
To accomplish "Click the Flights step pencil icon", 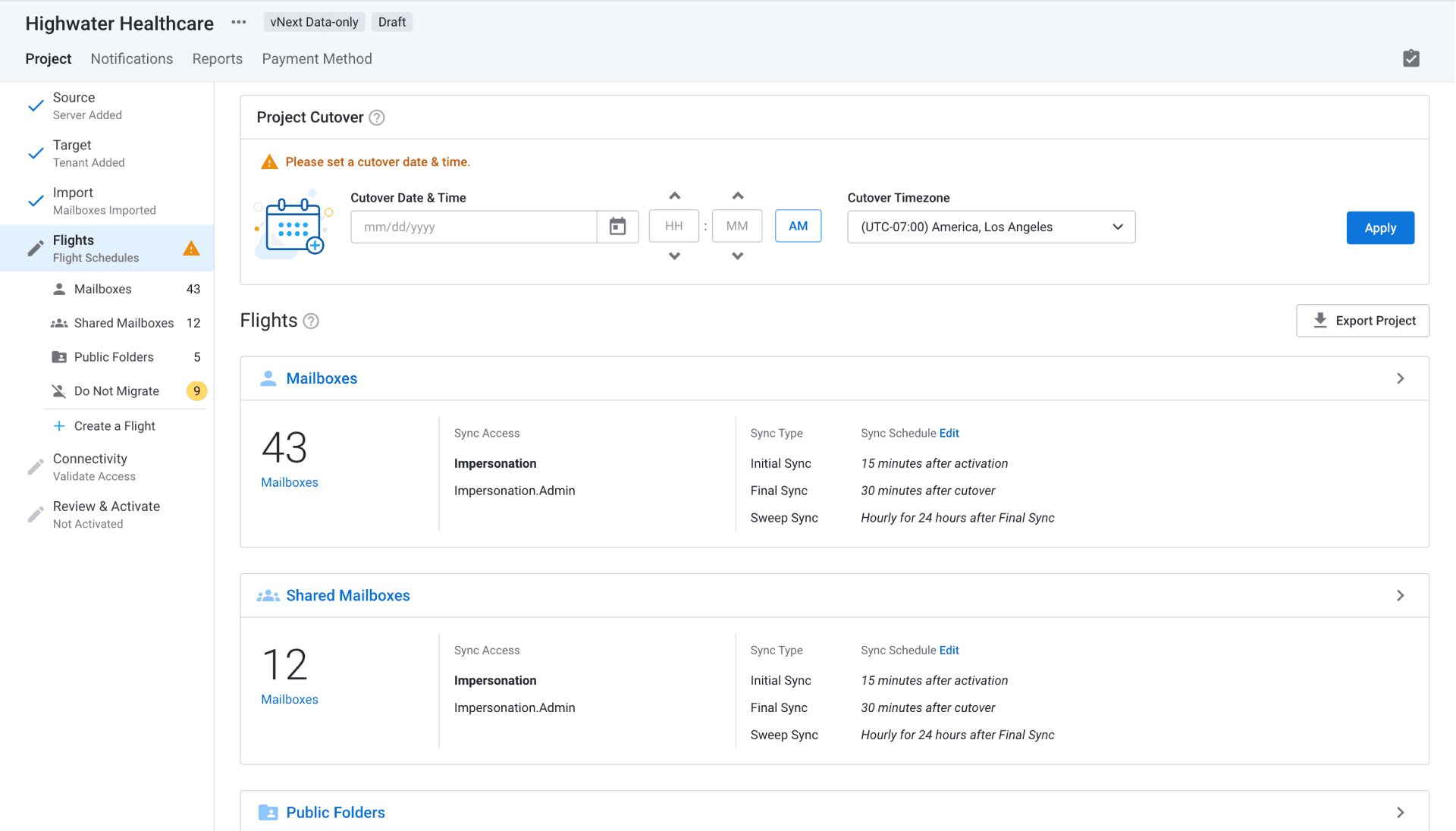I will click(x=36, y=248).
